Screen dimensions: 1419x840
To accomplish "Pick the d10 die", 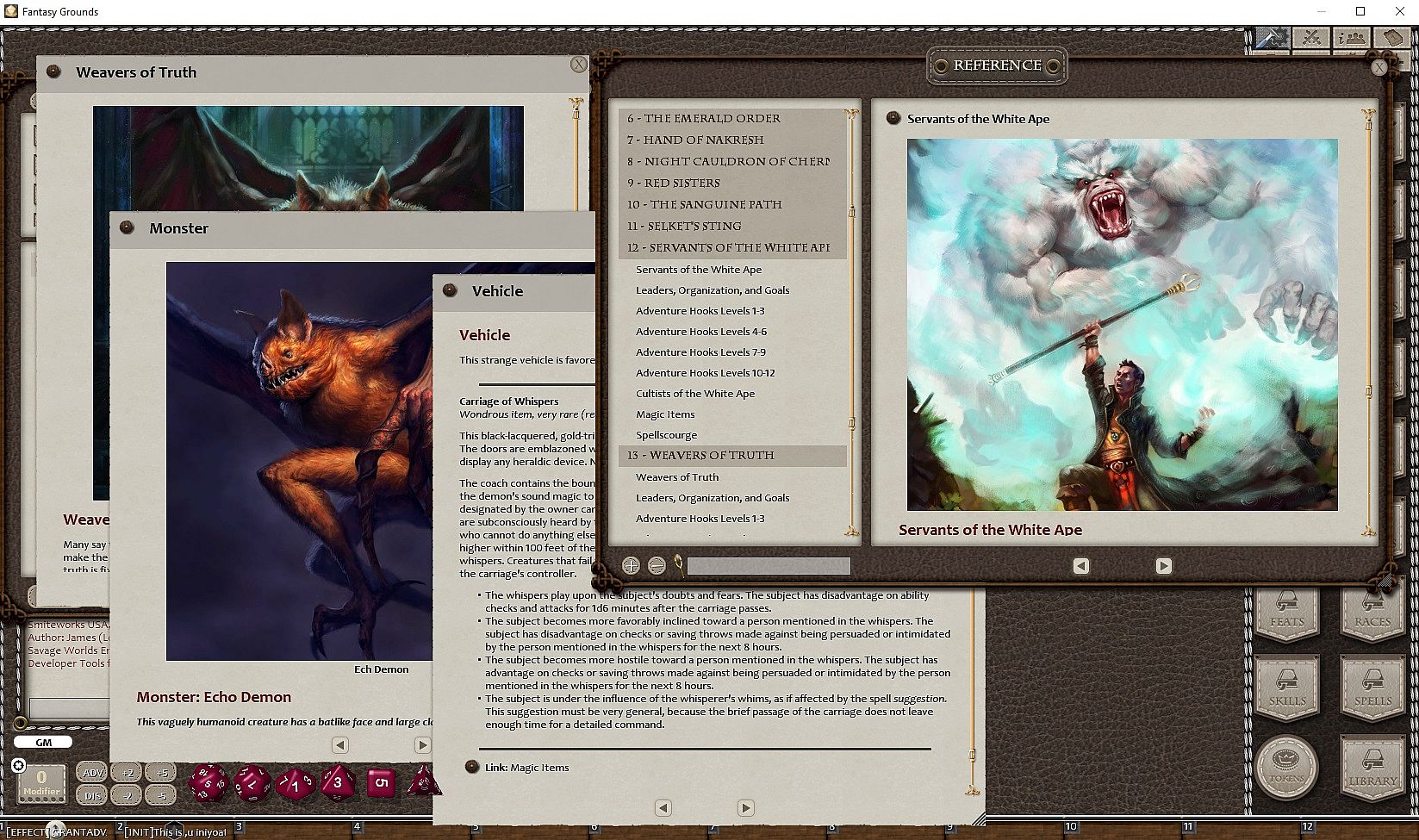I will [x=296, y=784].
